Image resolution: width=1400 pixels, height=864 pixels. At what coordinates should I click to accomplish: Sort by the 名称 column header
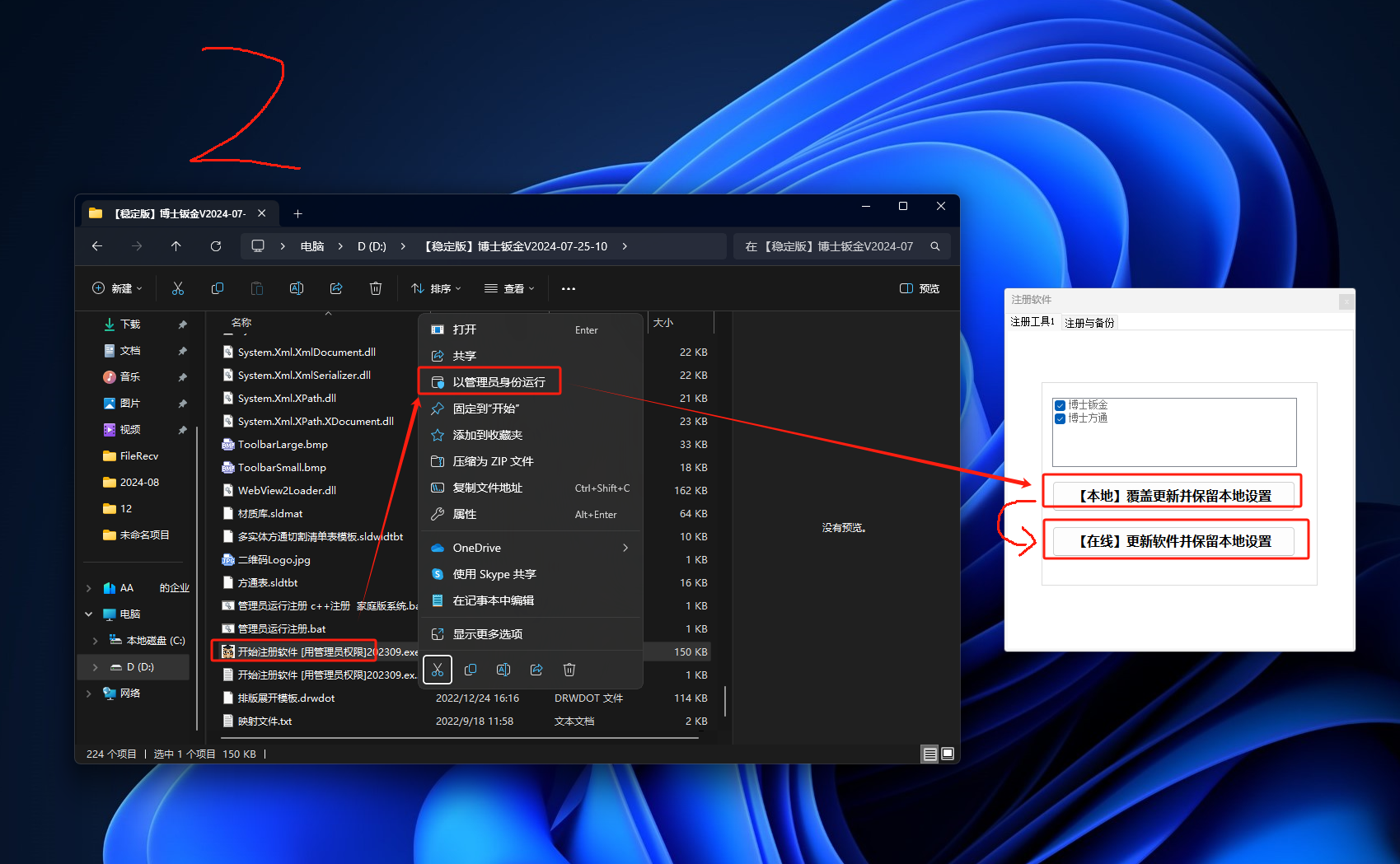[241, 323]
